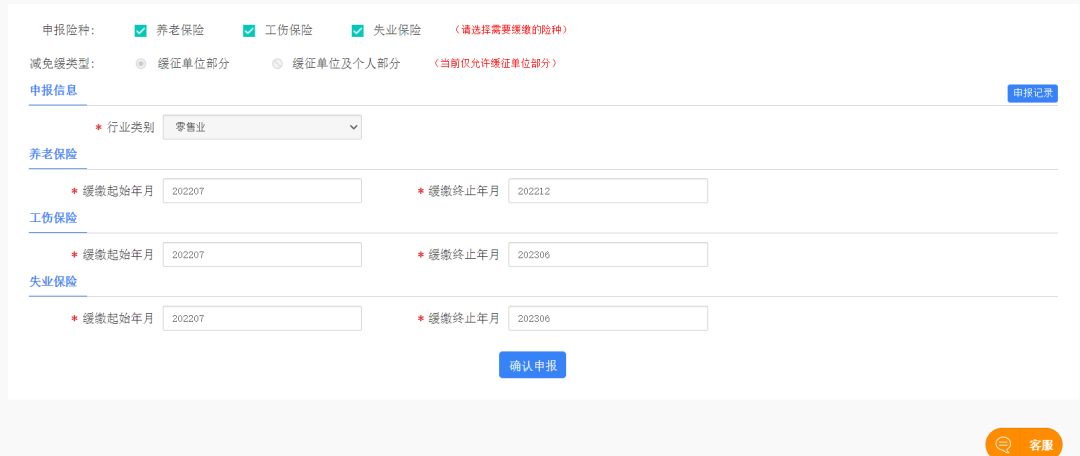Screen dimensions: 1080x456
Task: Click the 客服 chat bubble icon
Action: (x=1004, y=445)
